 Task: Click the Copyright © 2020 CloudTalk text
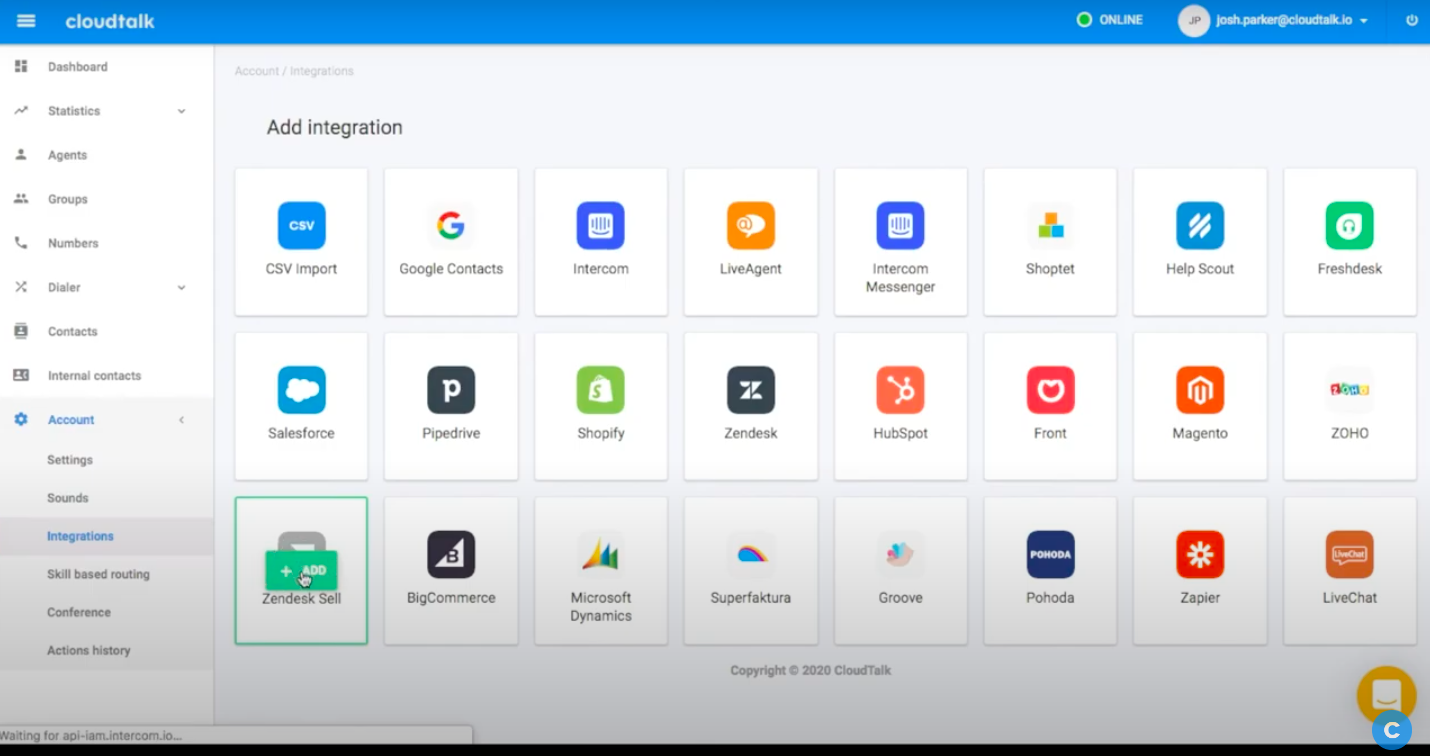tap(811, 671)
